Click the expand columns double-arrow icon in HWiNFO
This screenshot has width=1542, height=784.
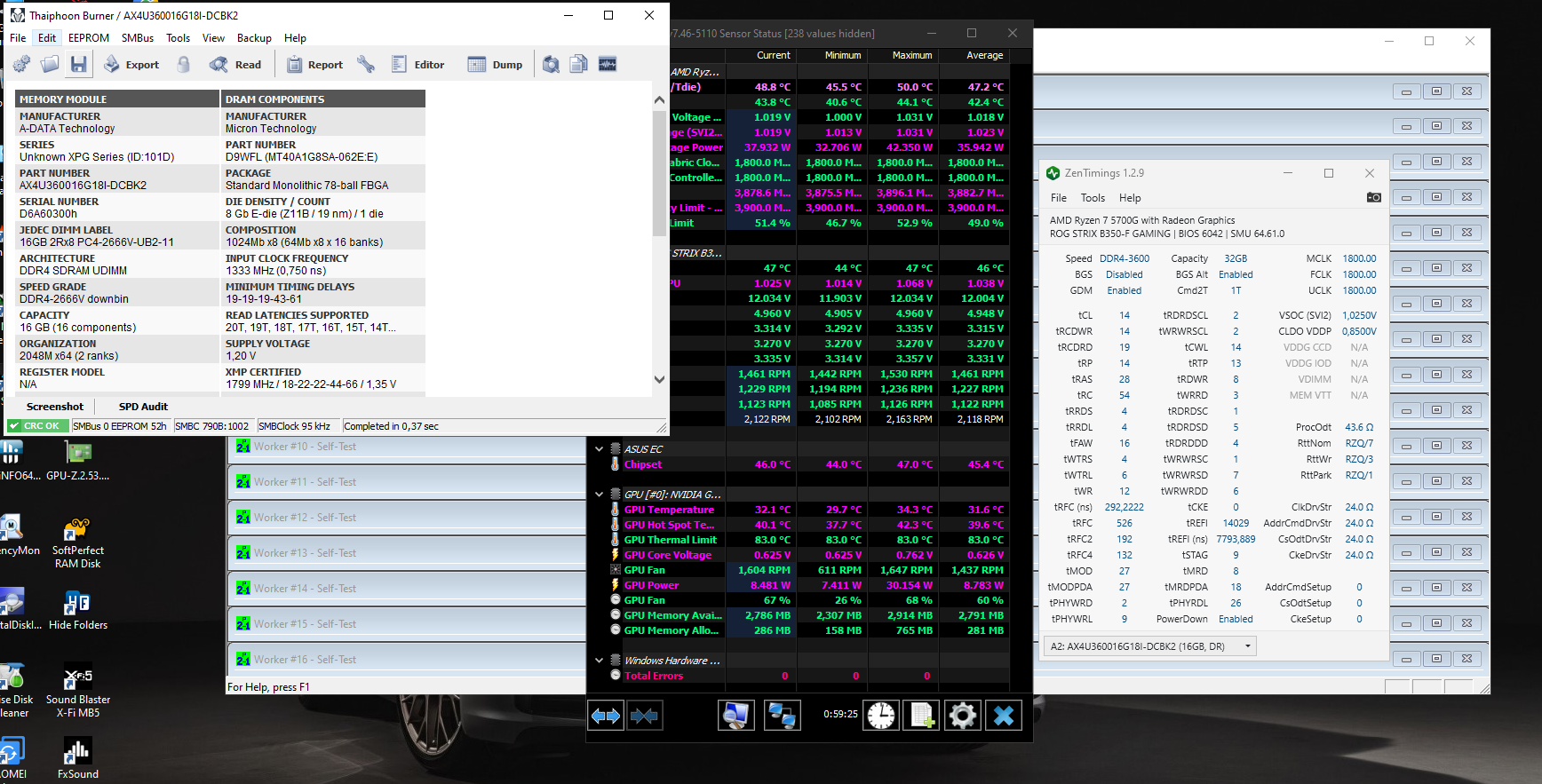pos(606,716)
